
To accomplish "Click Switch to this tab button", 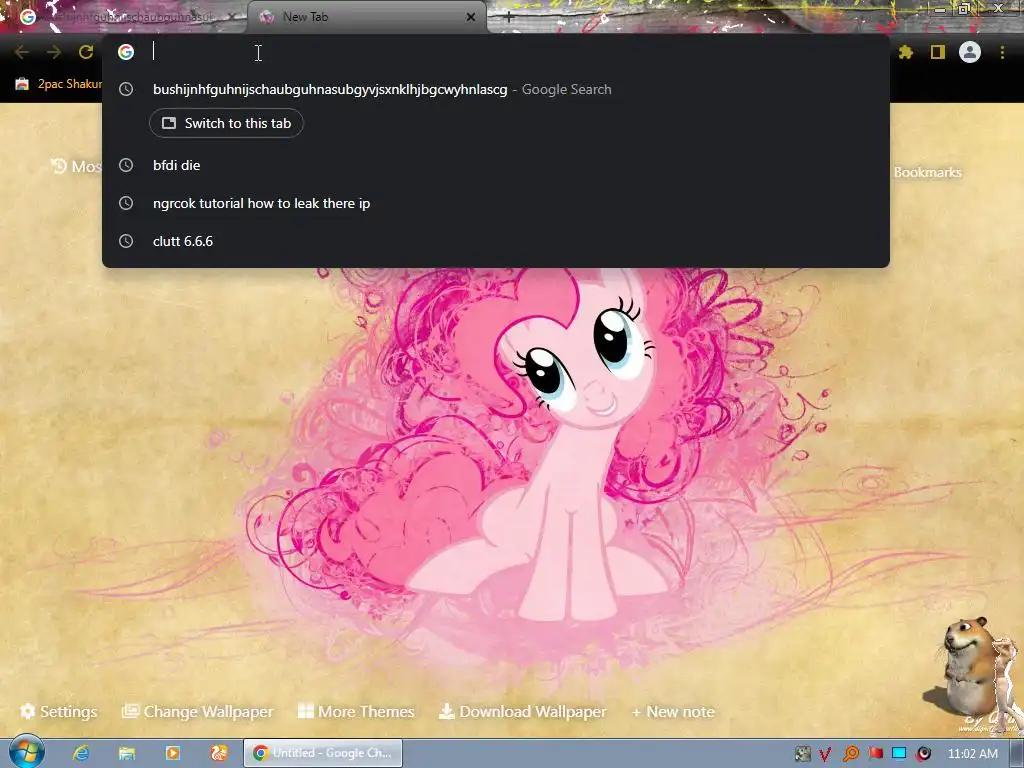I will 226,123.
